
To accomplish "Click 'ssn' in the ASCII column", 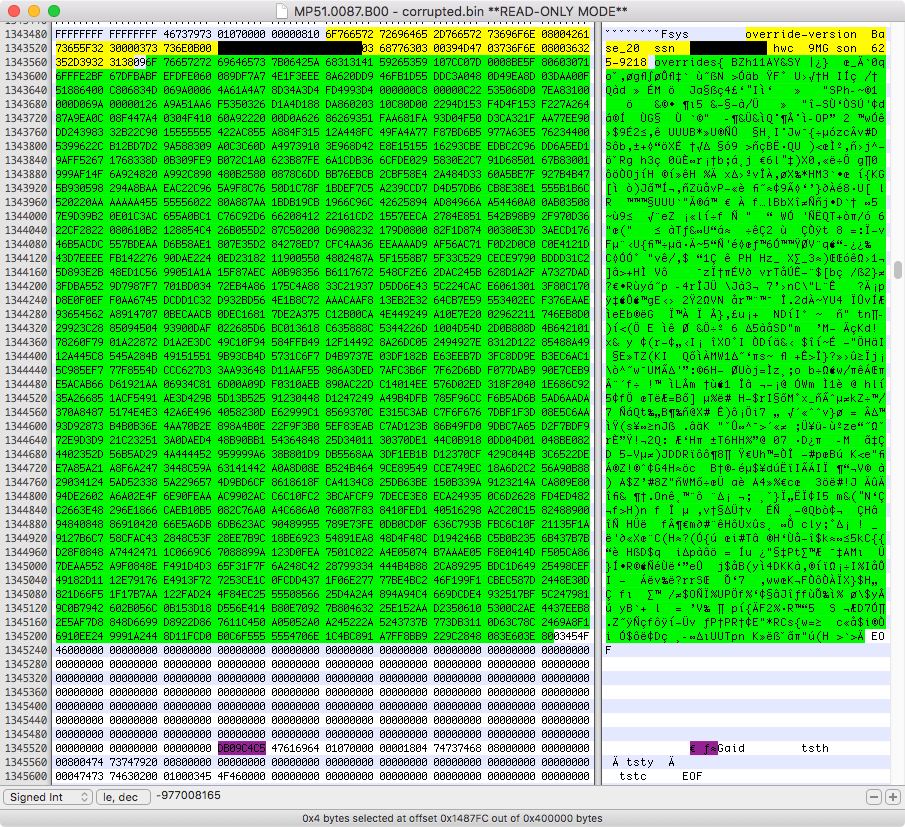I will 664,48.
